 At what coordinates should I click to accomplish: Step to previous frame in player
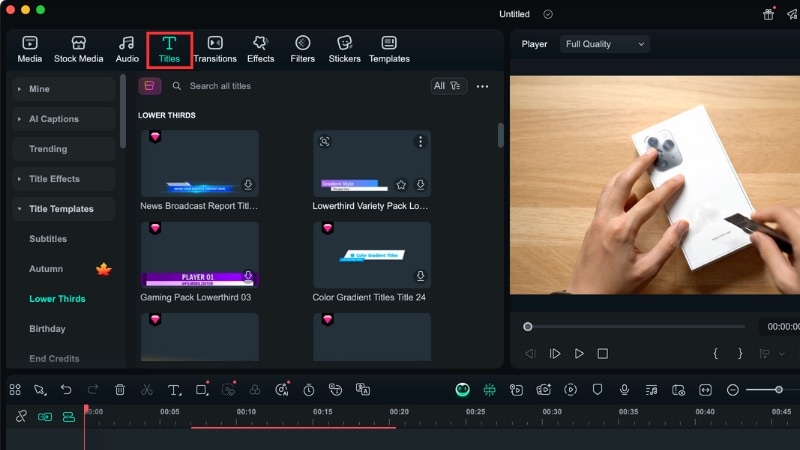click(x=530, y=354)
